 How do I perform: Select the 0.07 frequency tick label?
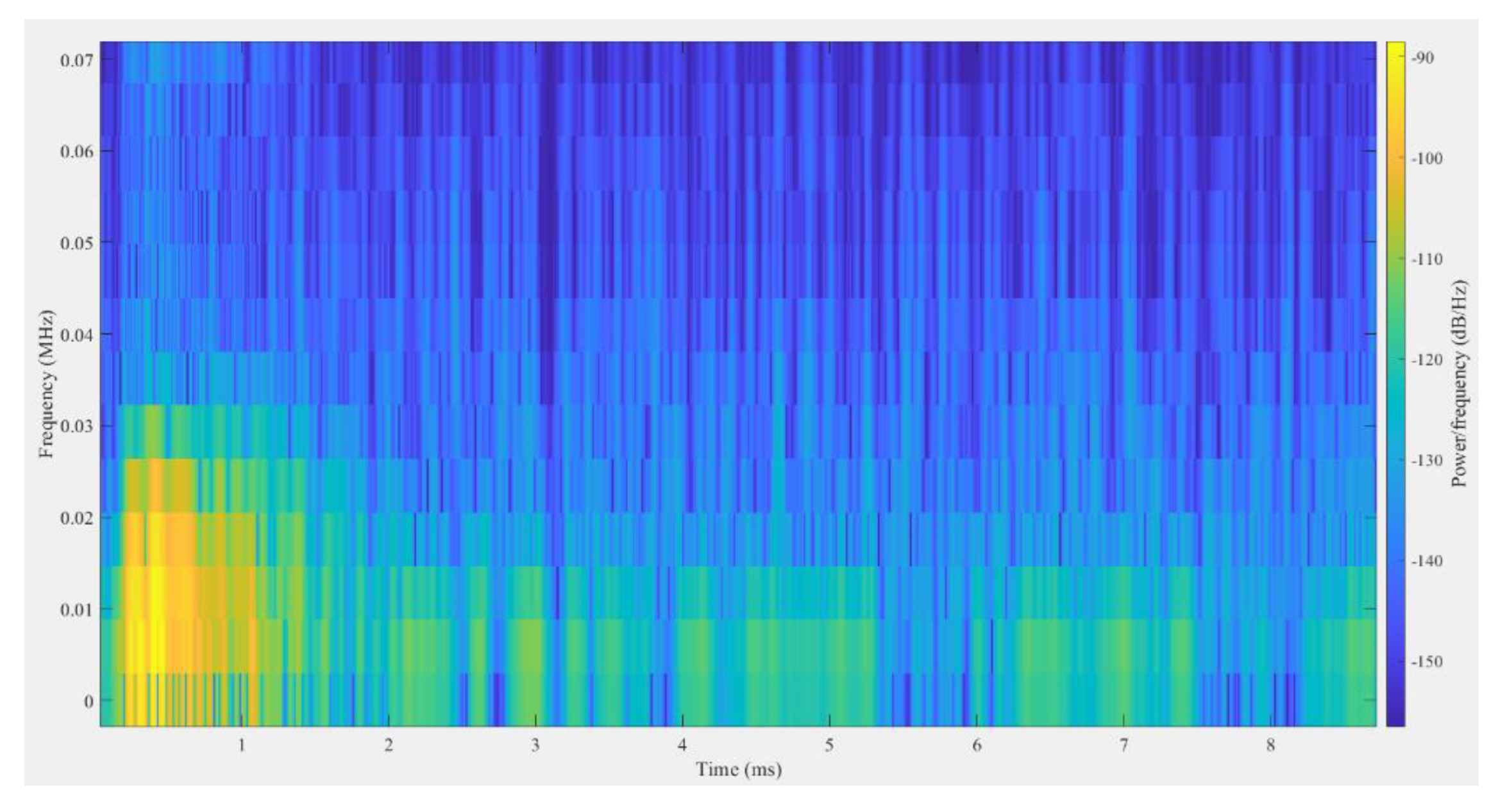(76, 60)
